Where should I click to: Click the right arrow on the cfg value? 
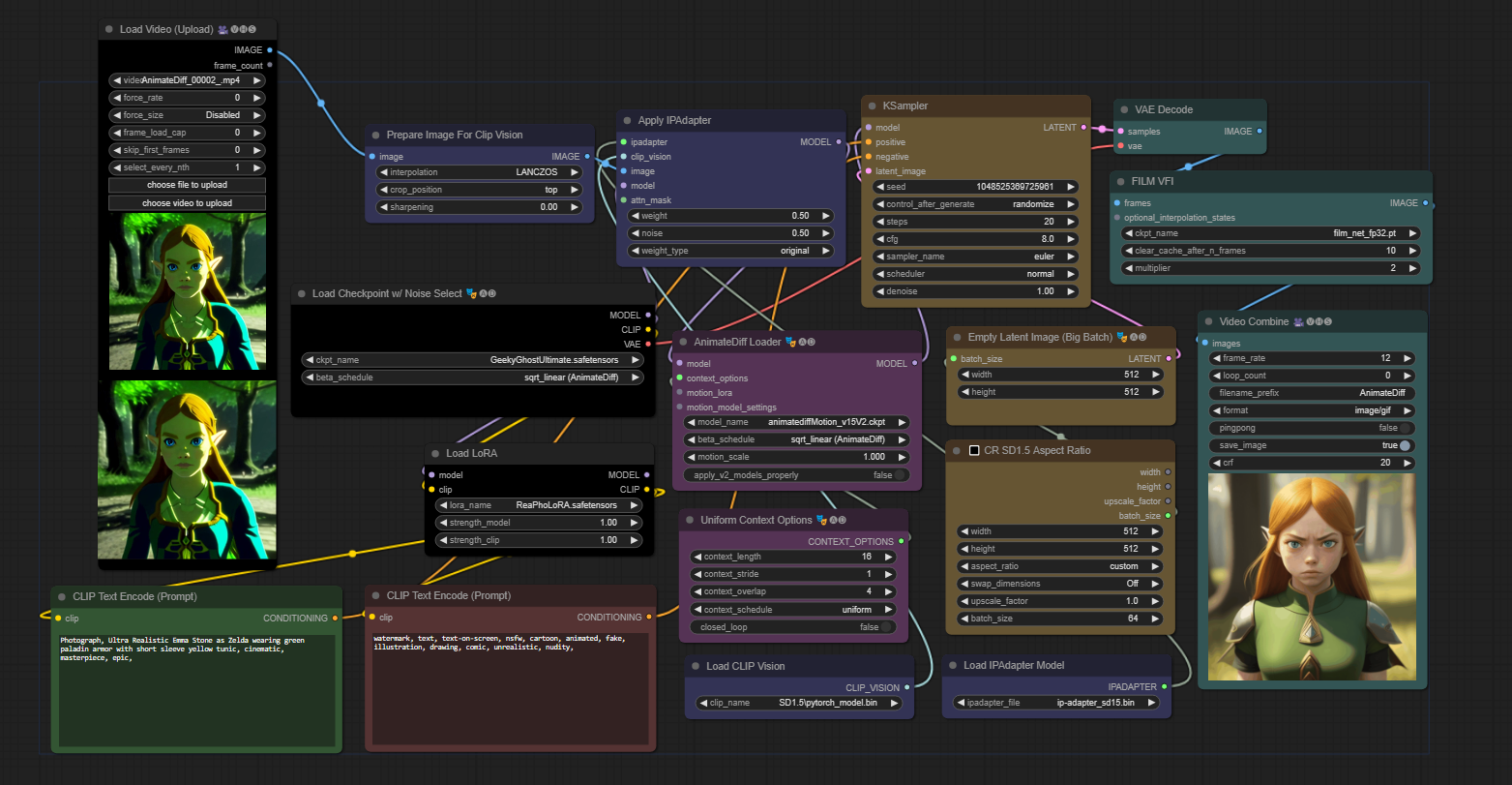pos(1071,239)
